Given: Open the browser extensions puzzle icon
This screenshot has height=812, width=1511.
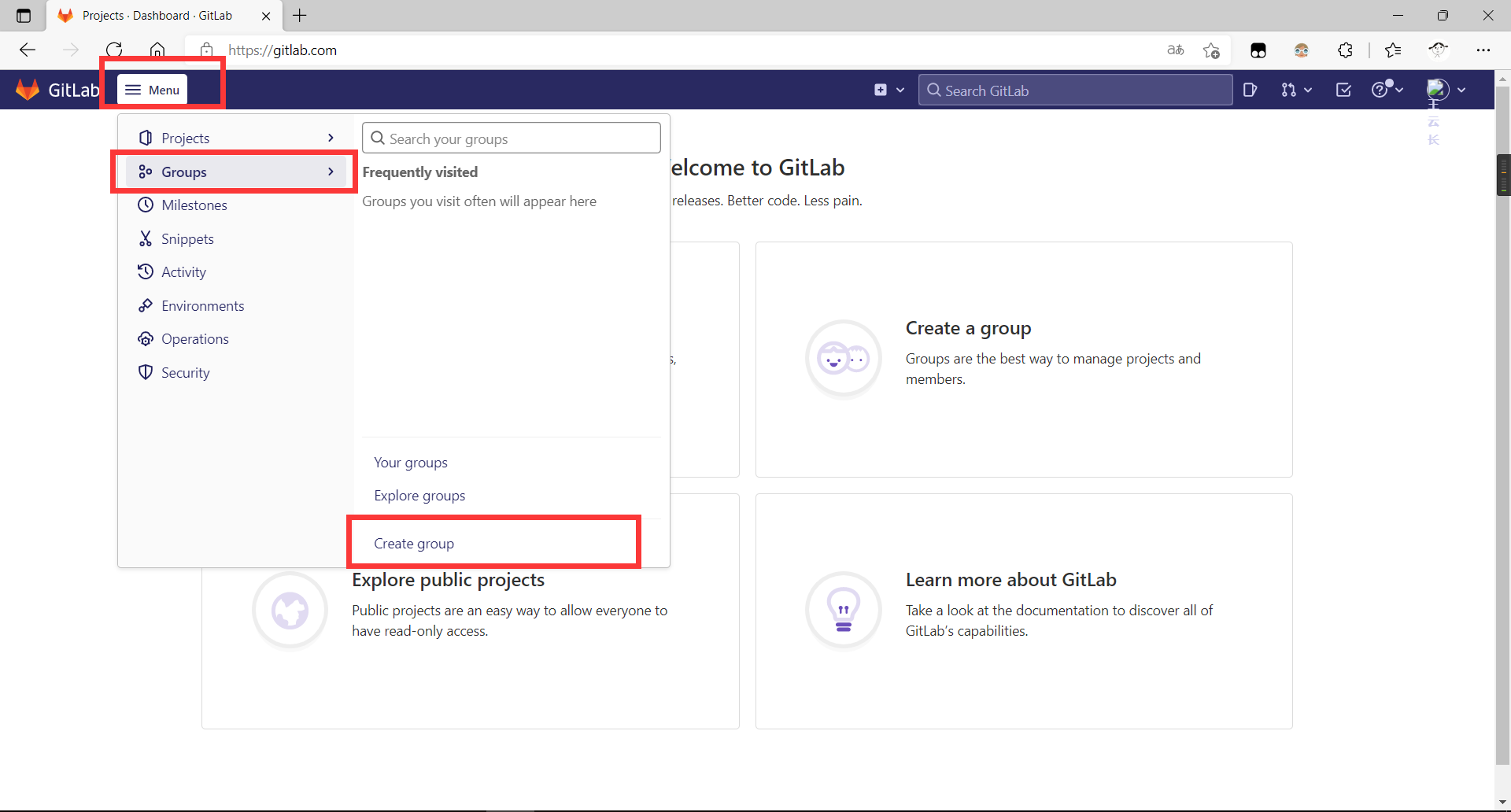Looking at the screenshot, I should (1346, 50).
